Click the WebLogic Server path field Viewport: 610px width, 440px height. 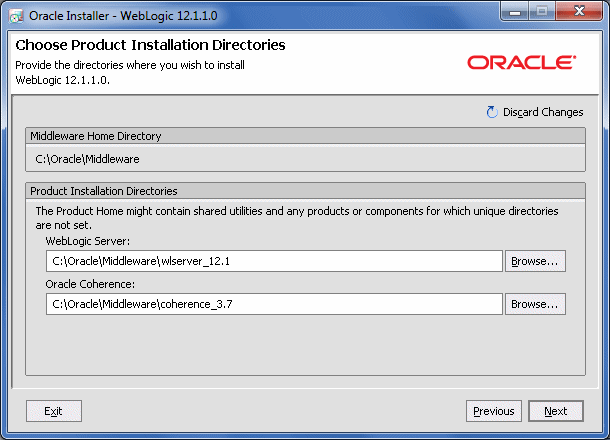pos(274,261)
